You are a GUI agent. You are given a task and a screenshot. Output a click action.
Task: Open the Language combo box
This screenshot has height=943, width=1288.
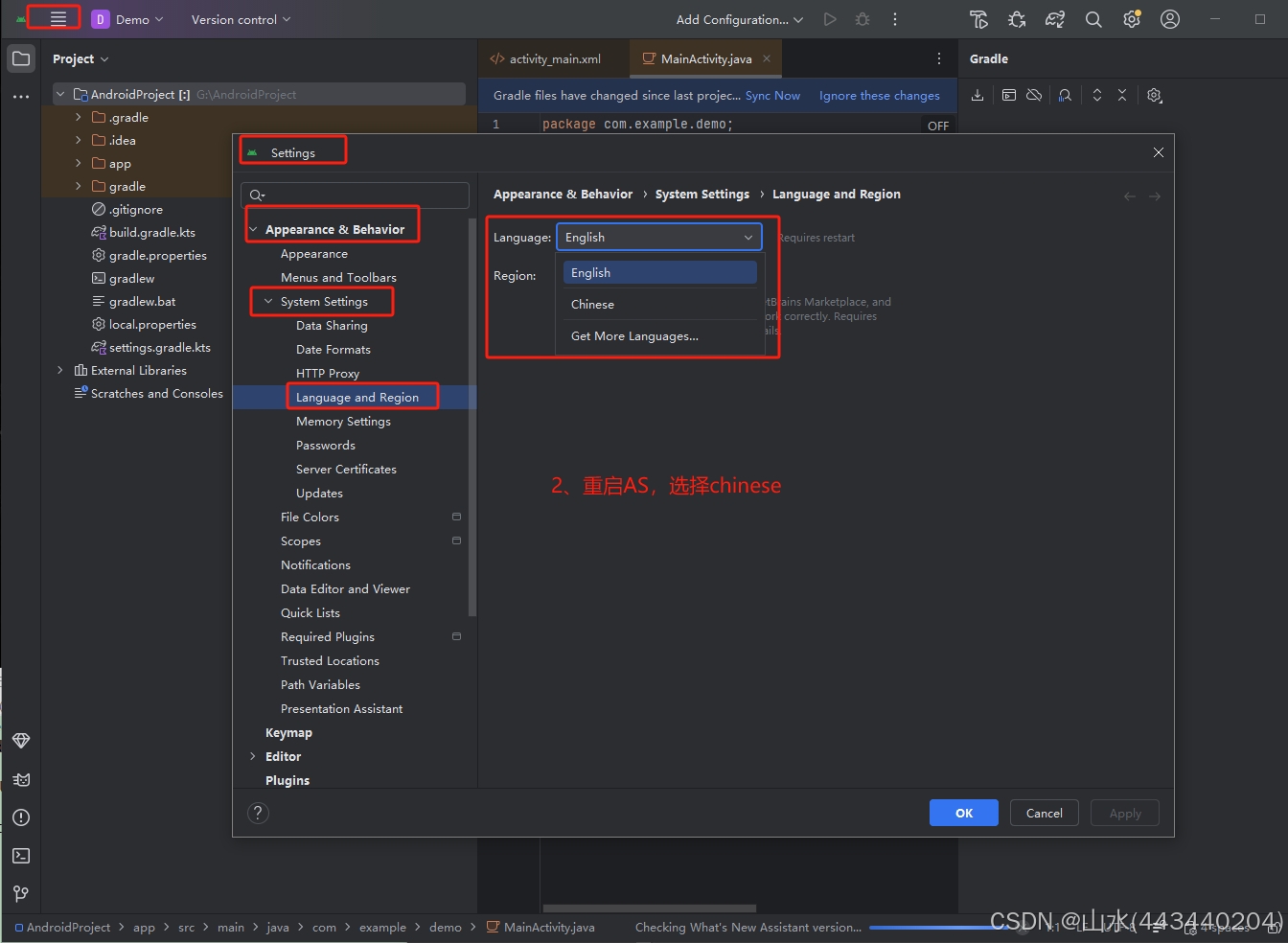tap(659, 238)
